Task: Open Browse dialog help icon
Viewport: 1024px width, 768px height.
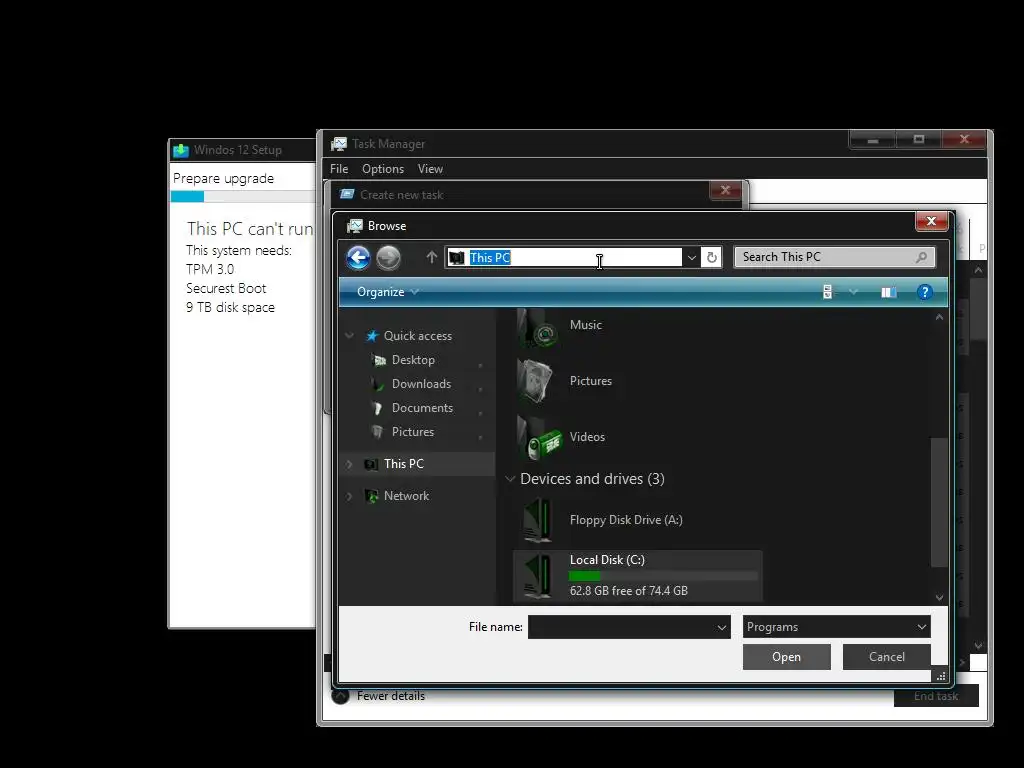Action: coord(925,292)
